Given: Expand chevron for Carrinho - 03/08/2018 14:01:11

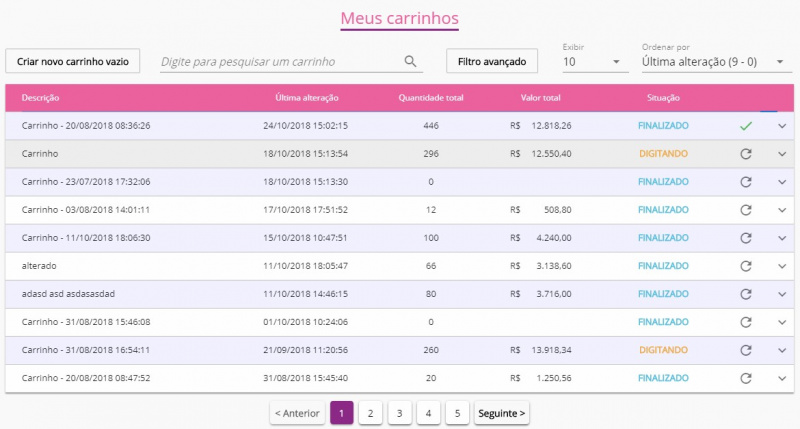Looking at the screenshot, I should (x=782, y=210).
